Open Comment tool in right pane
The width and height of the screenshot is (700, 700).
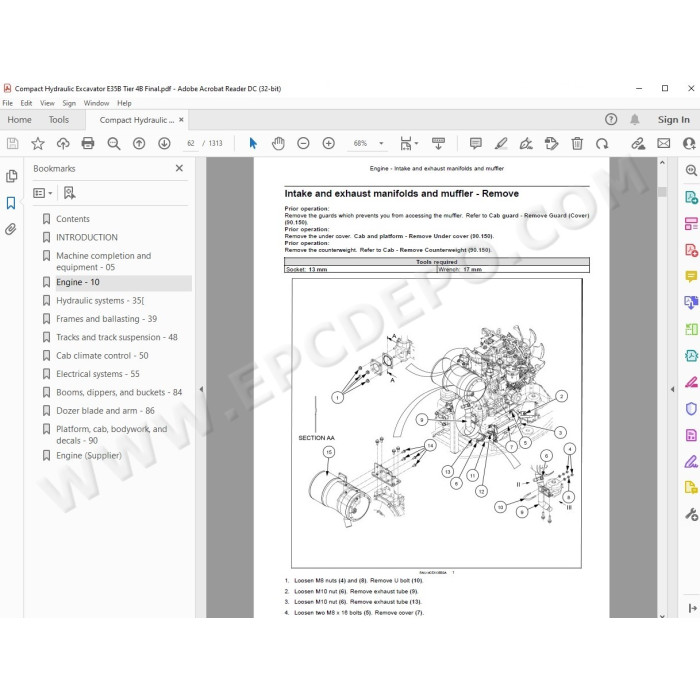pyautogui.click(x=691, y=277)
